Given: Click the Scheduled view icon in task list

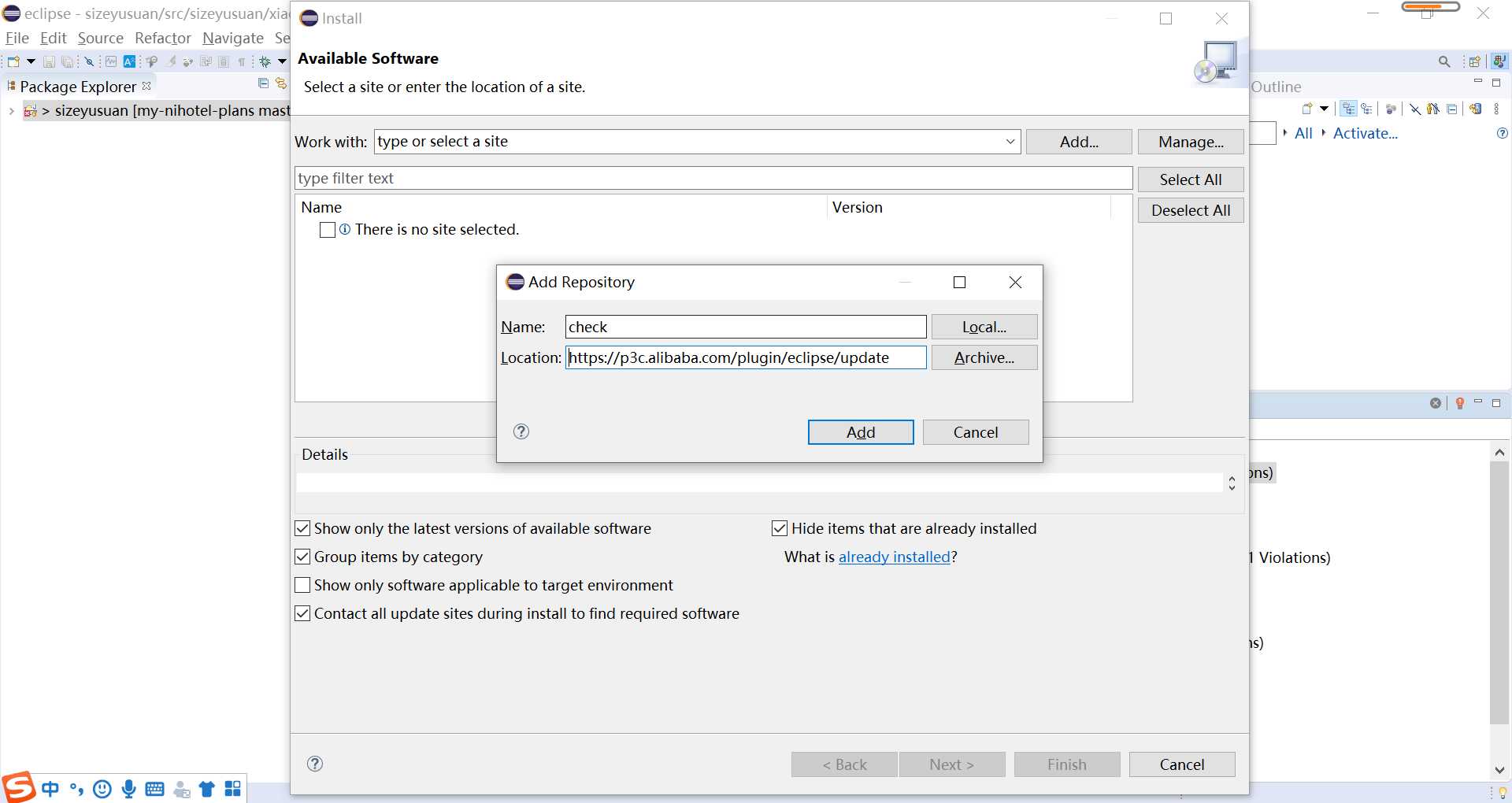Looking at the screenshot, I should pos(1366,109).
